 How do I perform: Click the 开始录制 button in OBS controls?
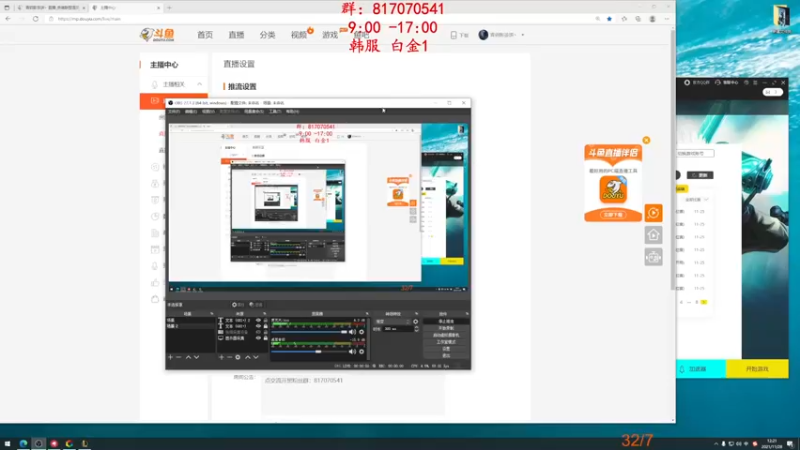tap(446, 328)
